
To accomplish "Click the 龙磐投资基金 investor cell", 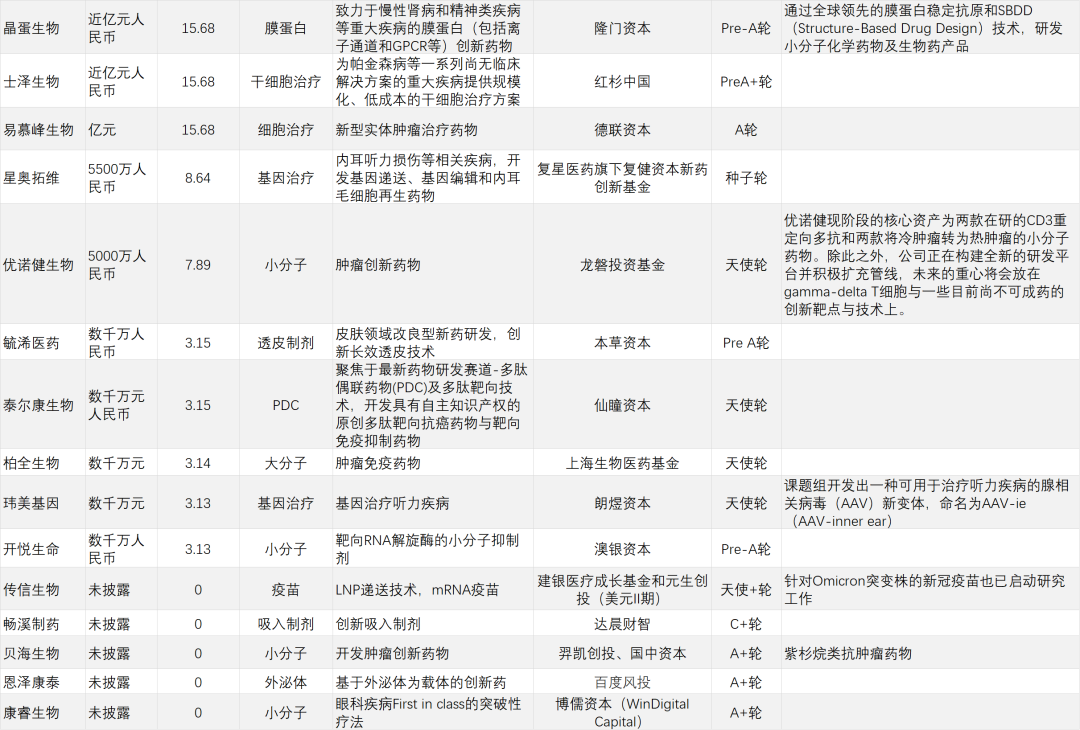I will [622, 265].
